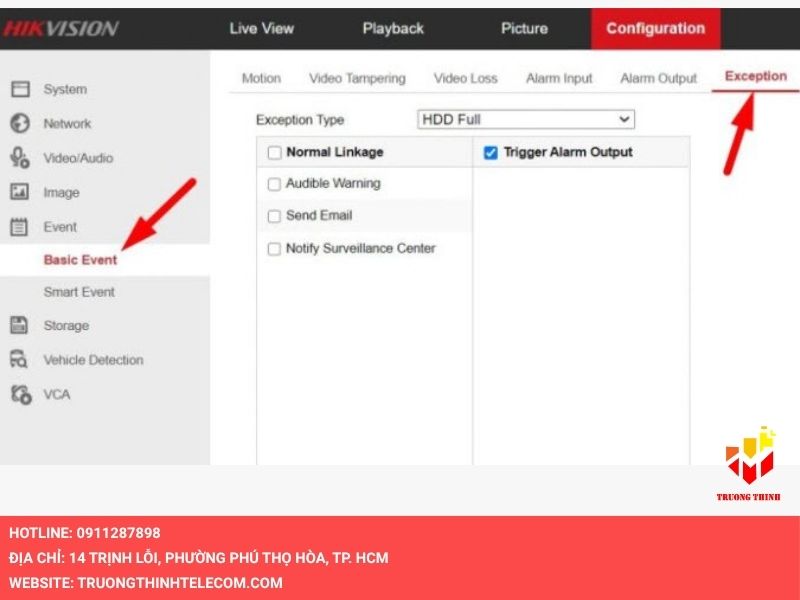Enable the Normal Linkage checkbox
800x600 pixels.
274,153
